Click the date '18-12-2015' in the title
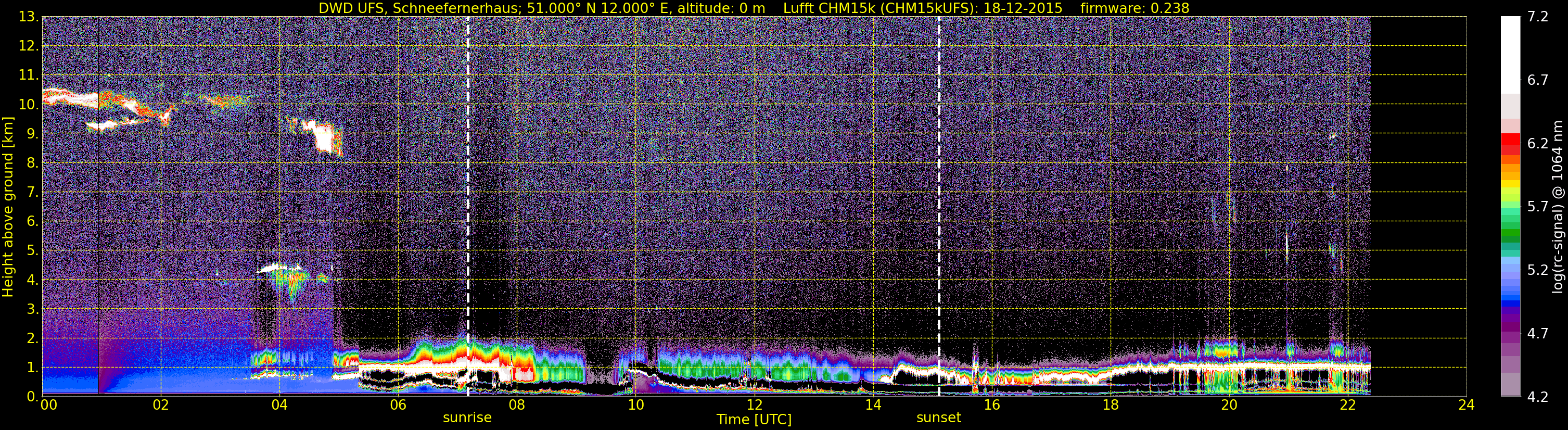1568x430 pixels. click(1023, 8)
